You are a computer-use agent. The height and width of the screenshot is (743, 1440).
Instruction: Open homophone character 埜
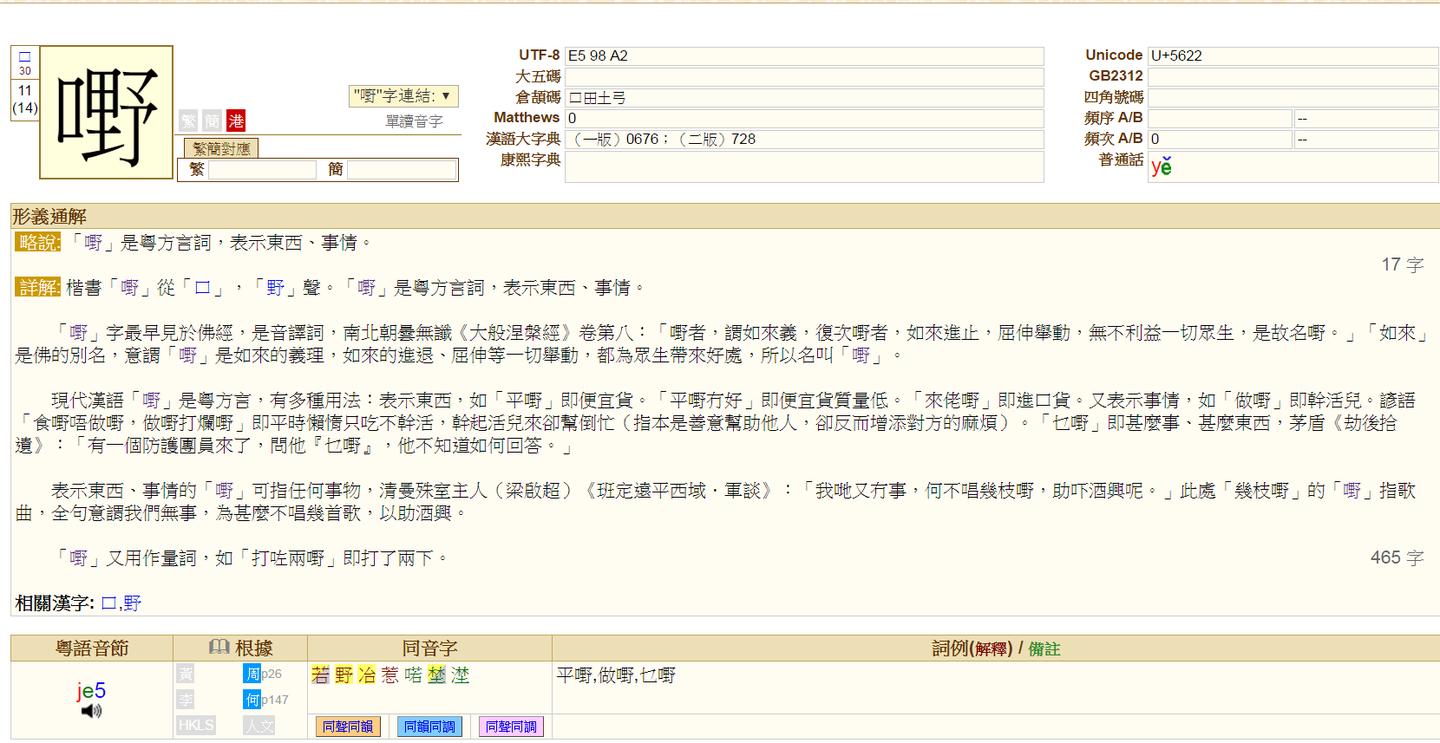436,675
